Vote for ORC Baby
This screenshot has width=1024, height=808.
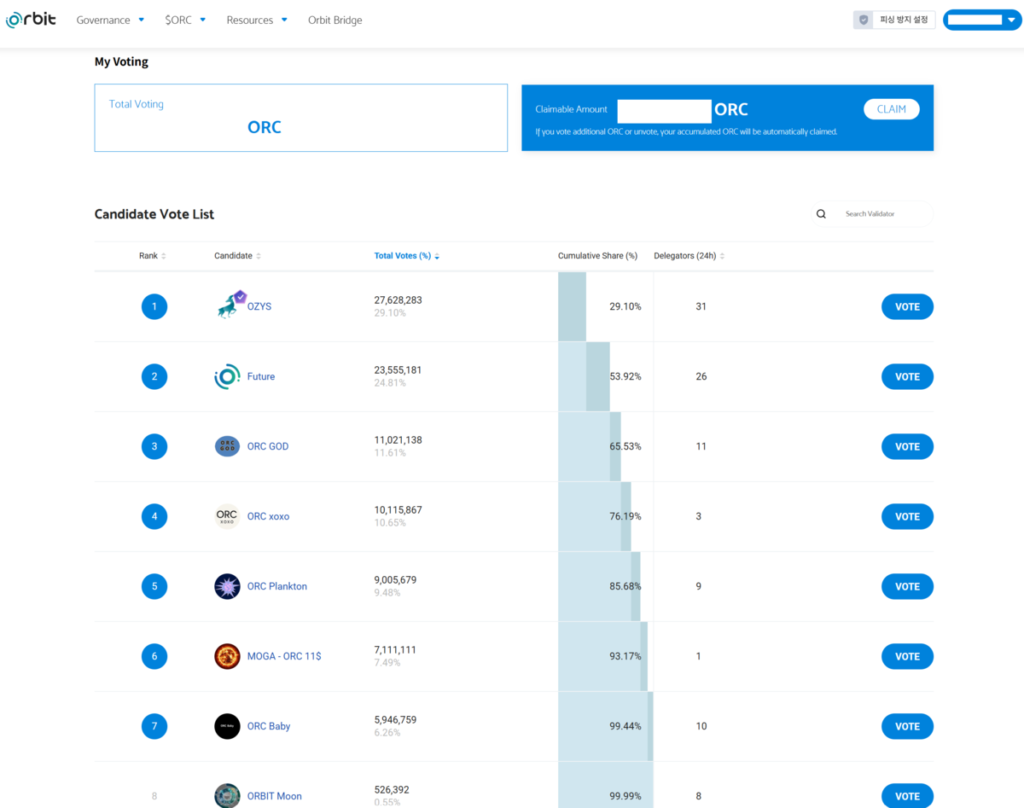point(907,726)
